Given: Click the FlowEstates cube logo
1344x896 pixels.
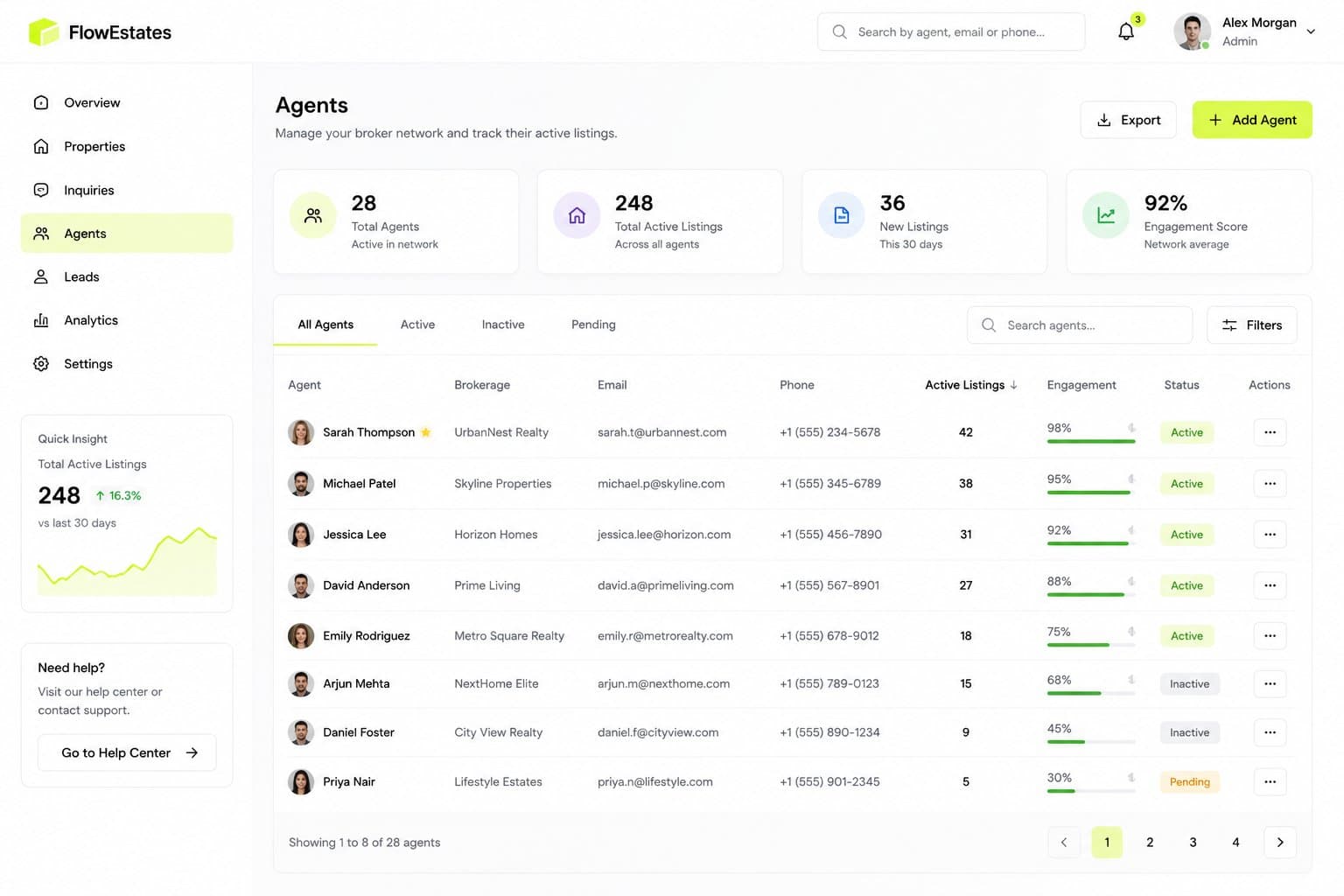Looking at the screenshot, I should tap(43, 32).
